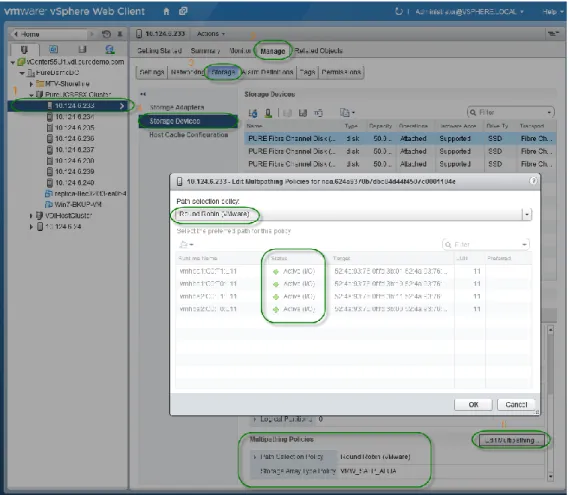Click the actions icon above the paths table
This screenshot has width=569, height=495.
[x=186, y=245]
